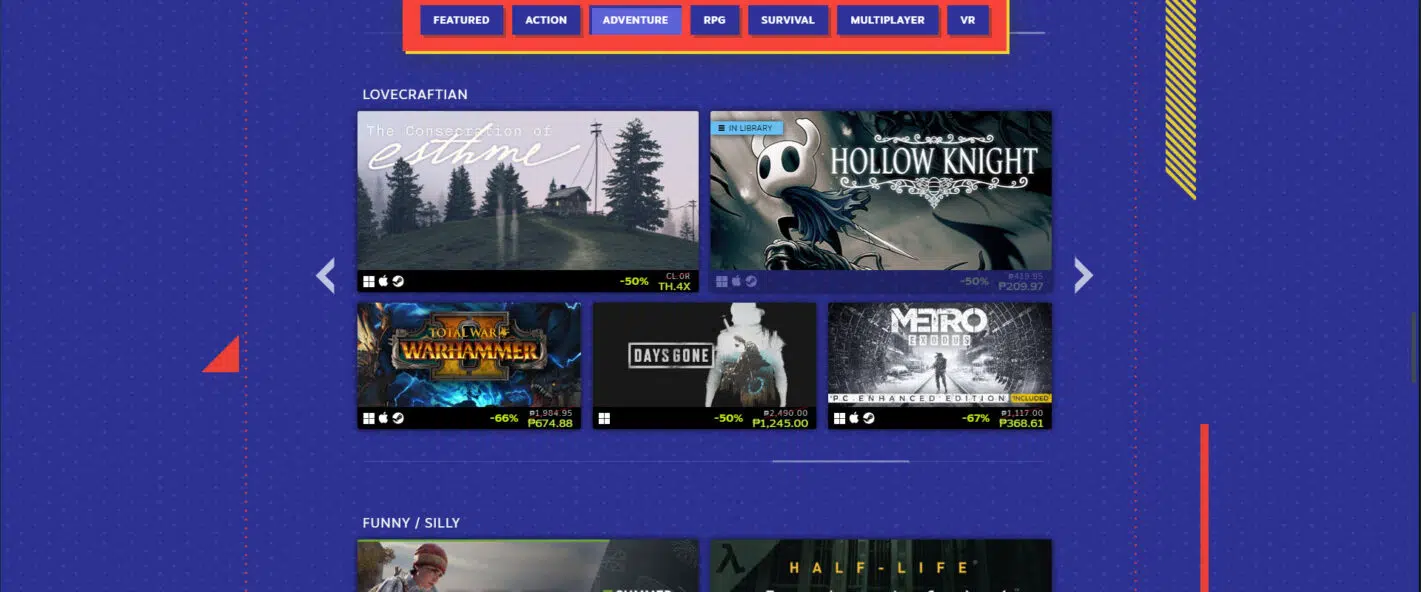This screenshot has height=592, width=1421.
Task: Click the Lovecraftian carousel page indicator
Action: (x=841, y=461)
